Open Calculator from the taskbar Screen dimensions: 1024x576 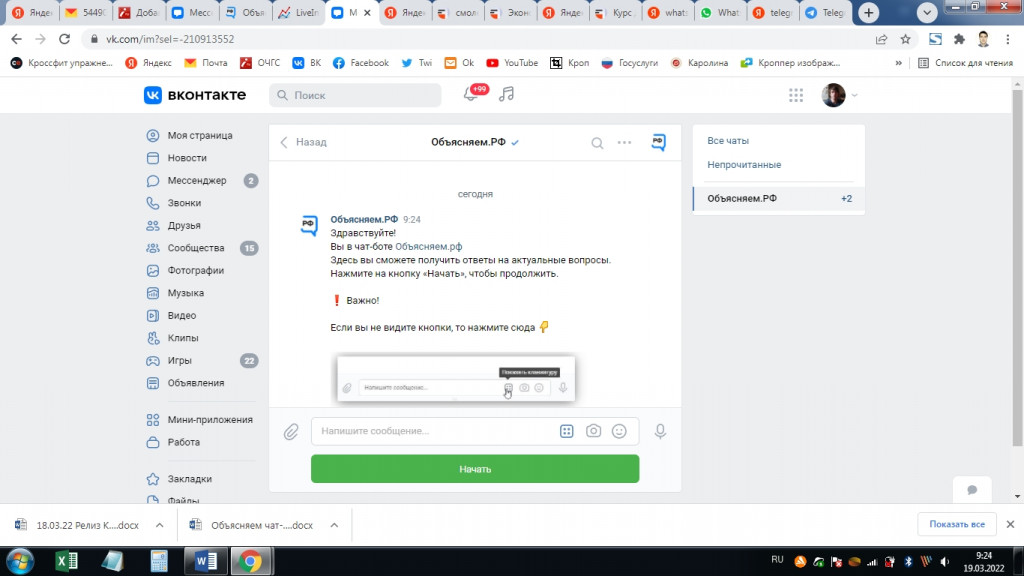click(x=159, y=561)
